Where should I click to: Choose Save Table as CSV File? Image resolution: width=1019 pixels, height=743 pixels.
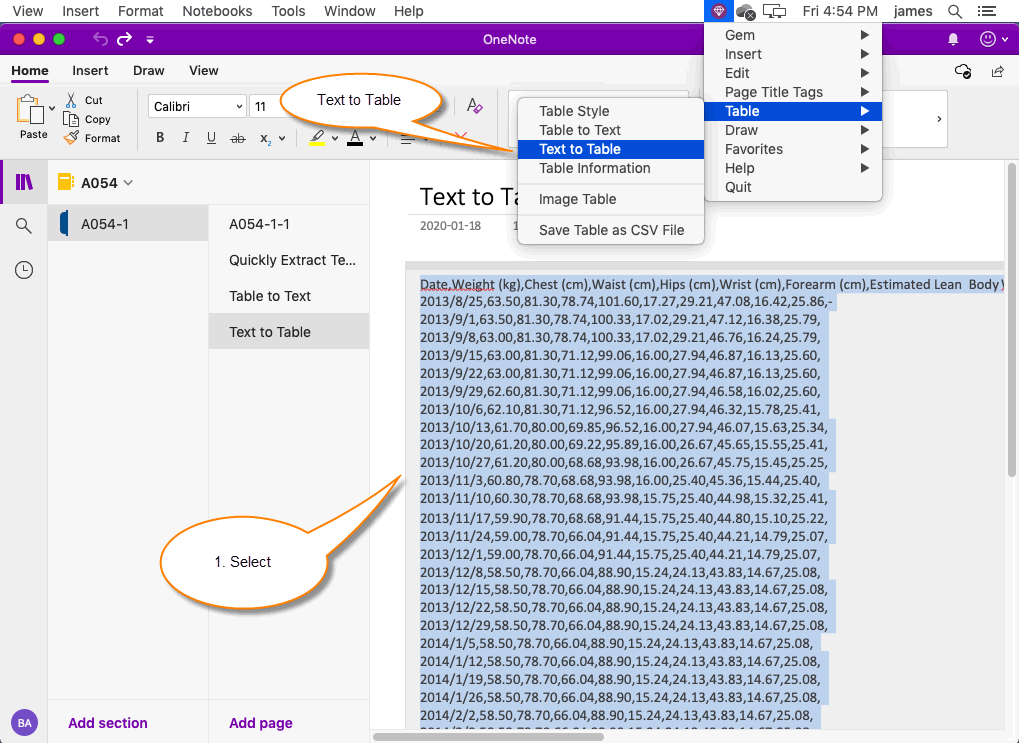click(611, 230)
